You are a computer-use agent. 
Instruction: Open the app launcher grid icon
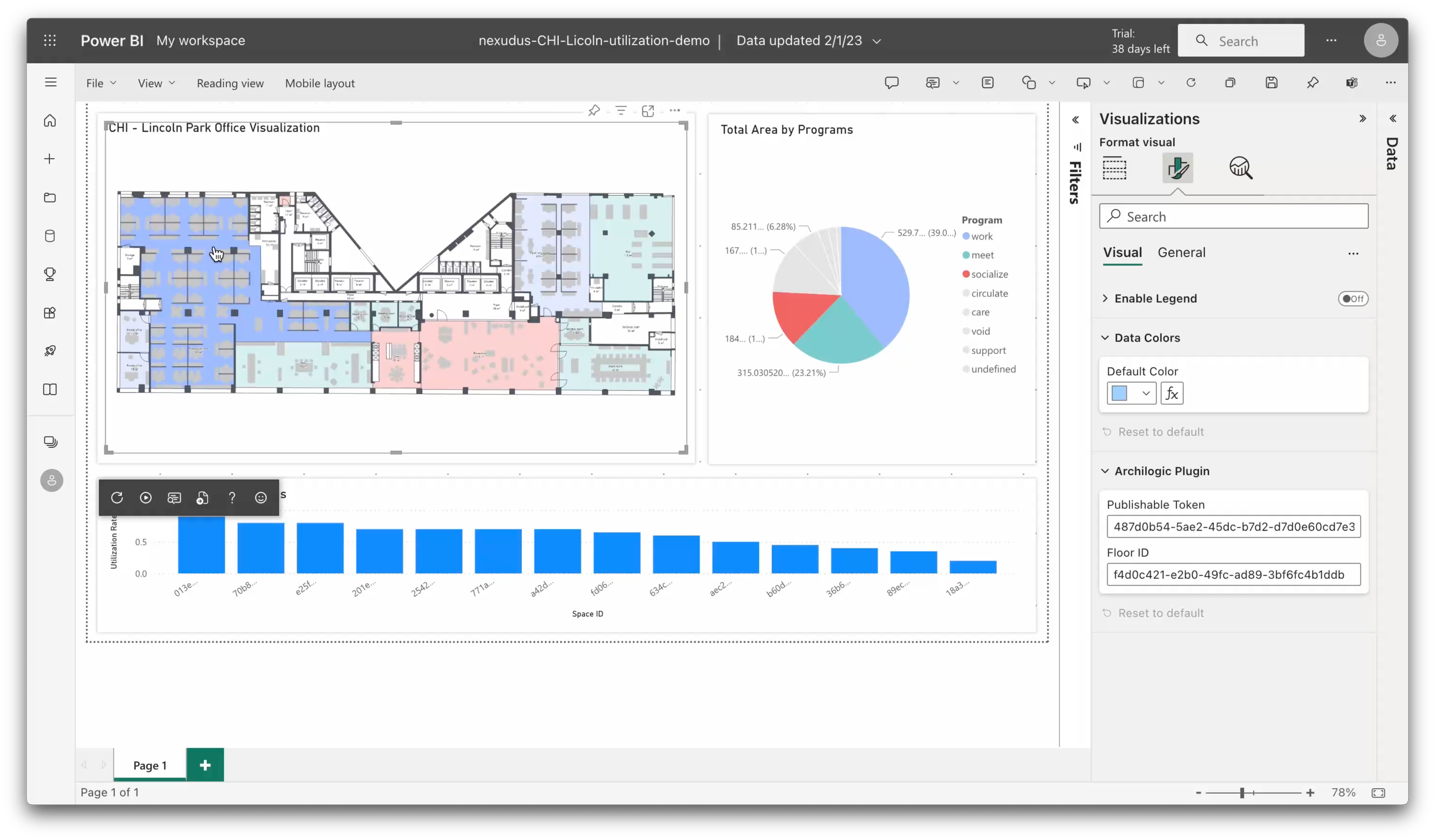click(x=50, y=40)
